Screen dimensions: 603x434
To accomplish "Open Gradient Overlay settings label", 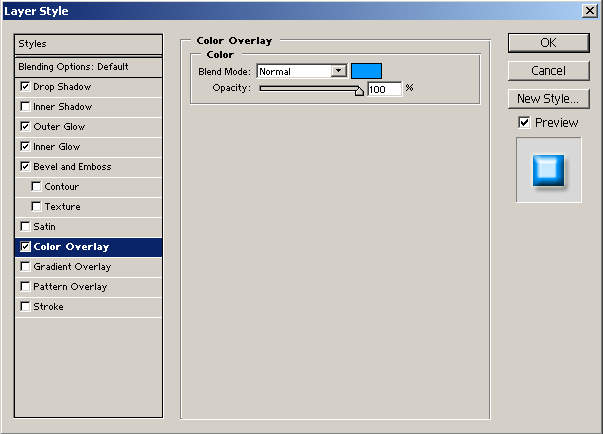I will [72, 267].
